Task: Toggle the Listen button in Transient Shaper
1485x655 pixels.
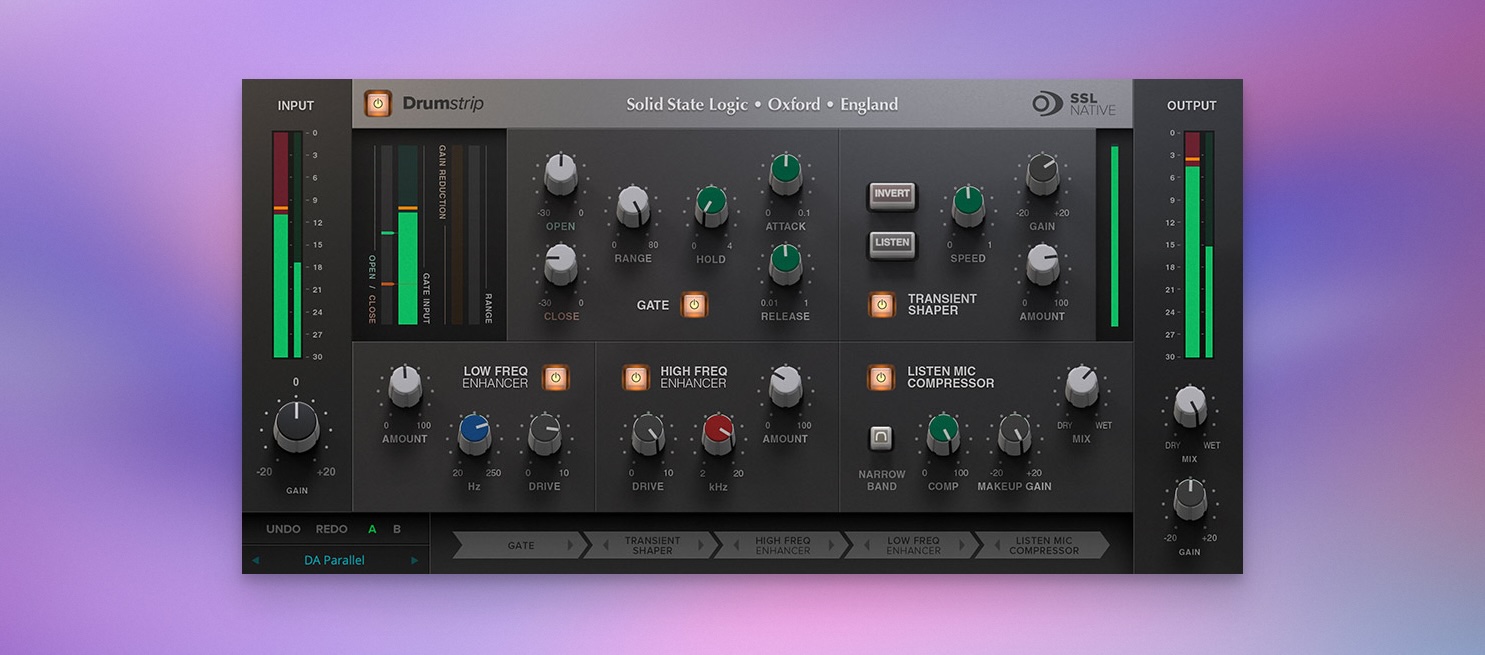Action: pyautogui.click(x=892, y=243)
